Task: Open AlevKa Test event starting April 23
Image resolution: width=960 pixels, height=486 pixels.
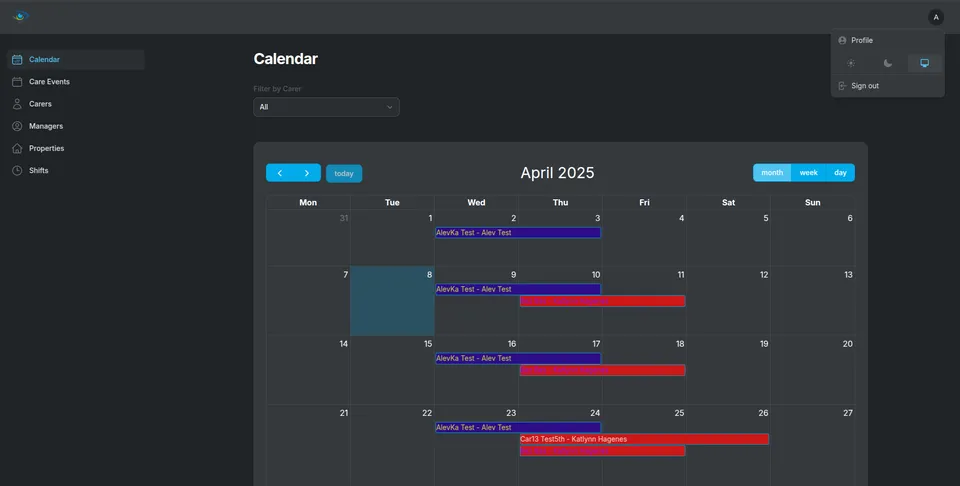Action: coord(518,427)
